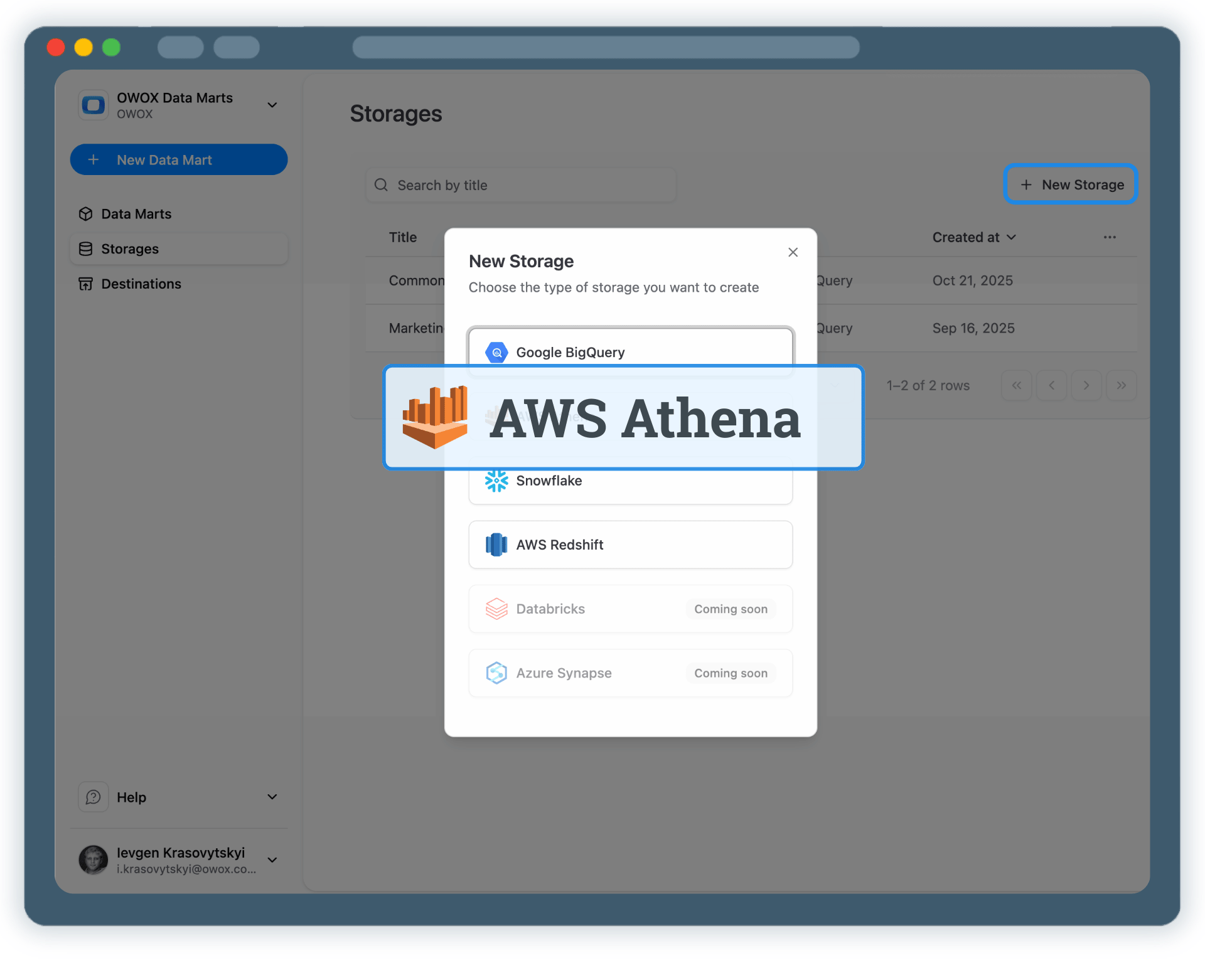Image resolution: width=1205 pixels, height=980 pixels.
Task: Click the search magnifier icon
Action: [382, 184]
